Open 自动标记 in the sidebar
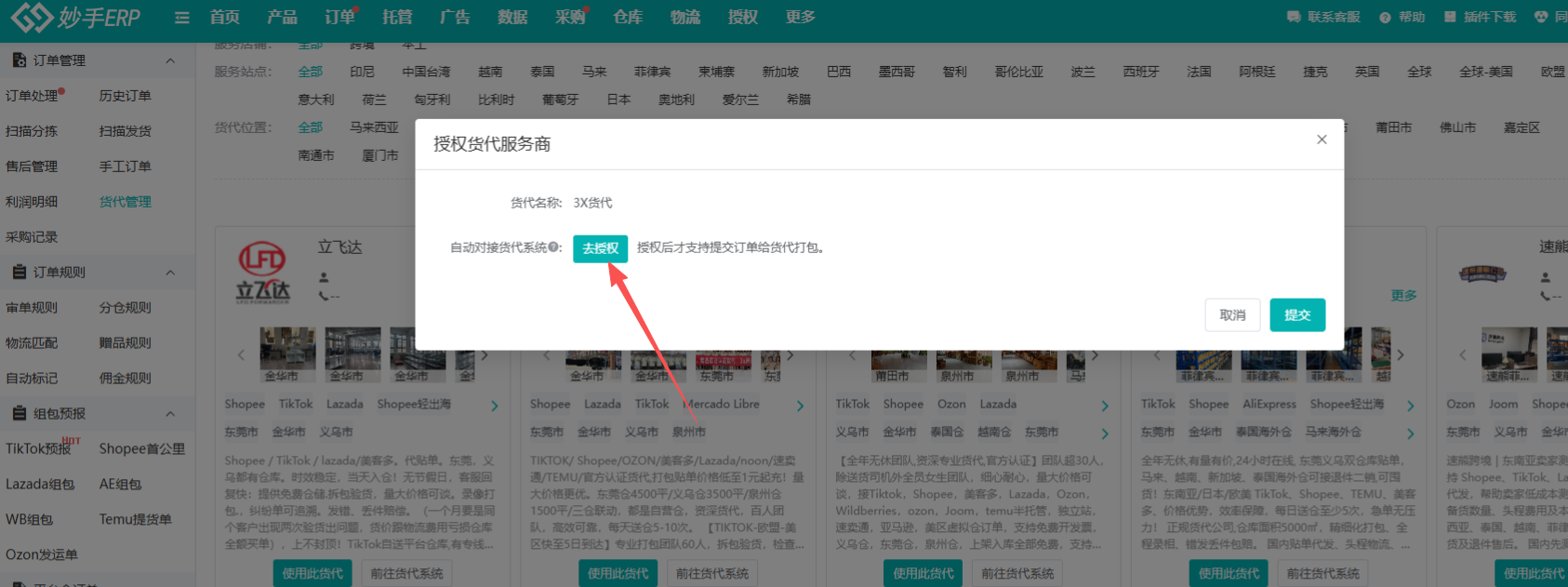Viewport: 1568px width, 587px height. pyautogui.click(x=32, y=379)
